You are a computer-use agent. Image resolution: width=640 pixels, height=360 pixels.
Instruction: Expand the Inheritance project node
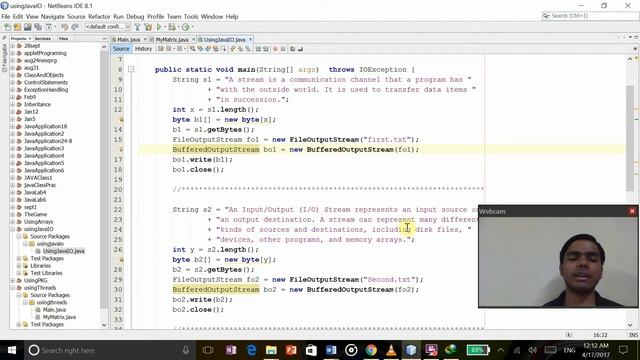point(12,104)
